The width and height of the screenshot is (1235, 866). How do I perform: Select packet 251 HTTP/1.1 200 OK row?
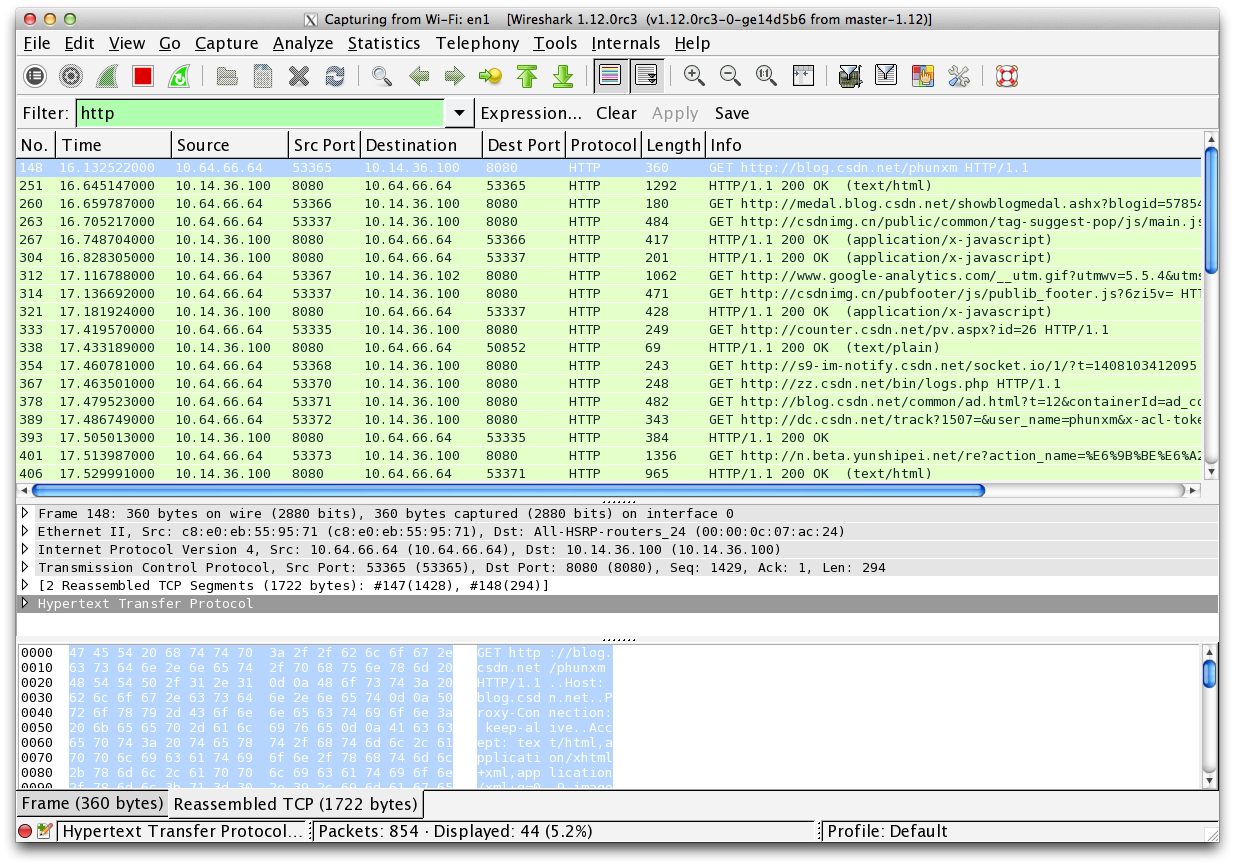pyautogui.click(x=608, y=185)
